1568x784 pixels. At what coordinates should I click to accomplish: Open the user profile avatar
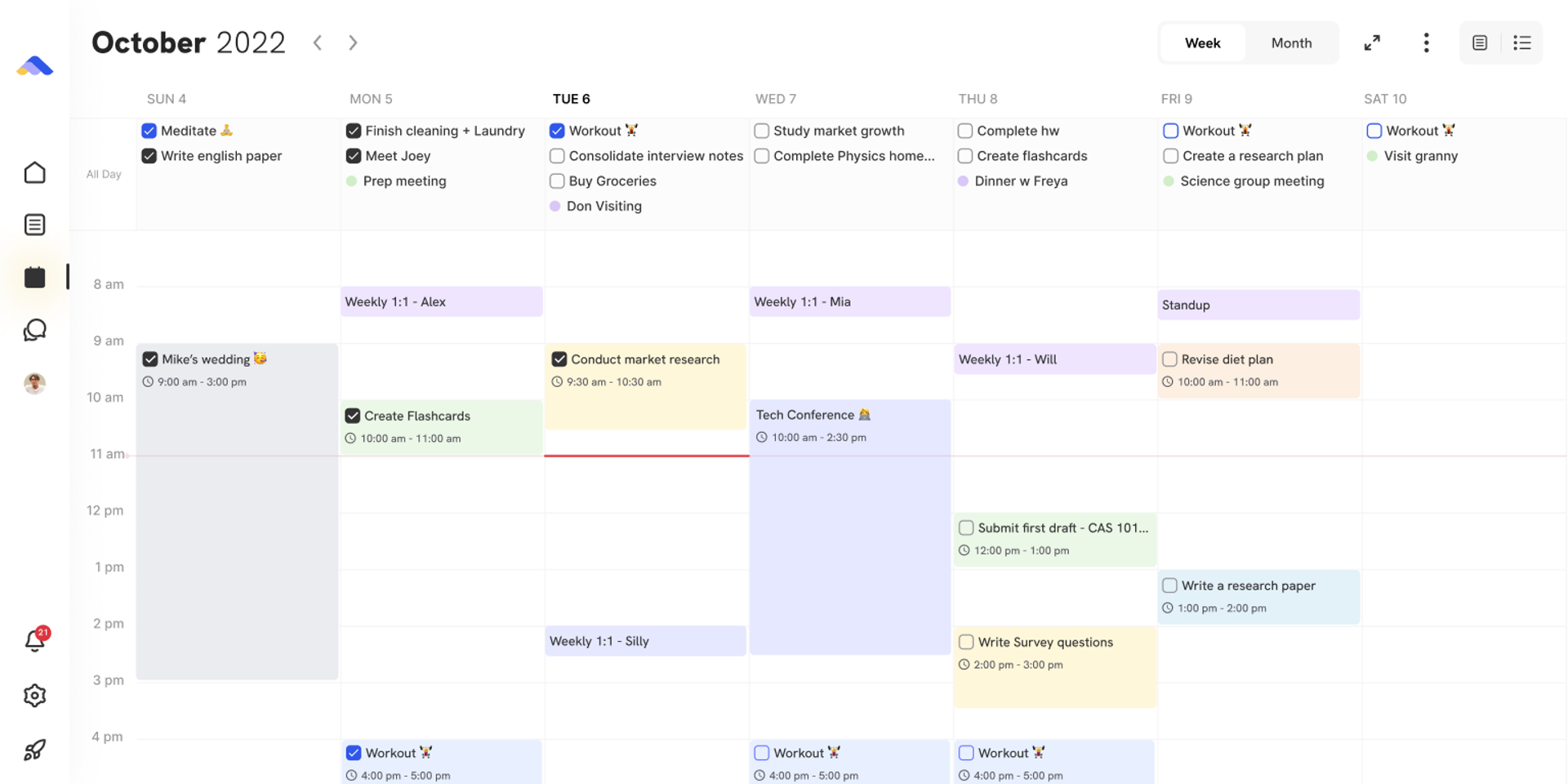34,383
